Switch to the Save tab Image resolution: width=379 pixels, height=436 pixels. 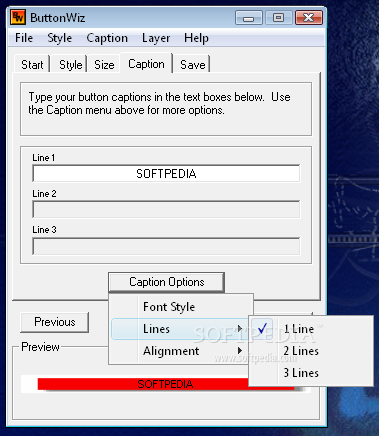[193, 64]
